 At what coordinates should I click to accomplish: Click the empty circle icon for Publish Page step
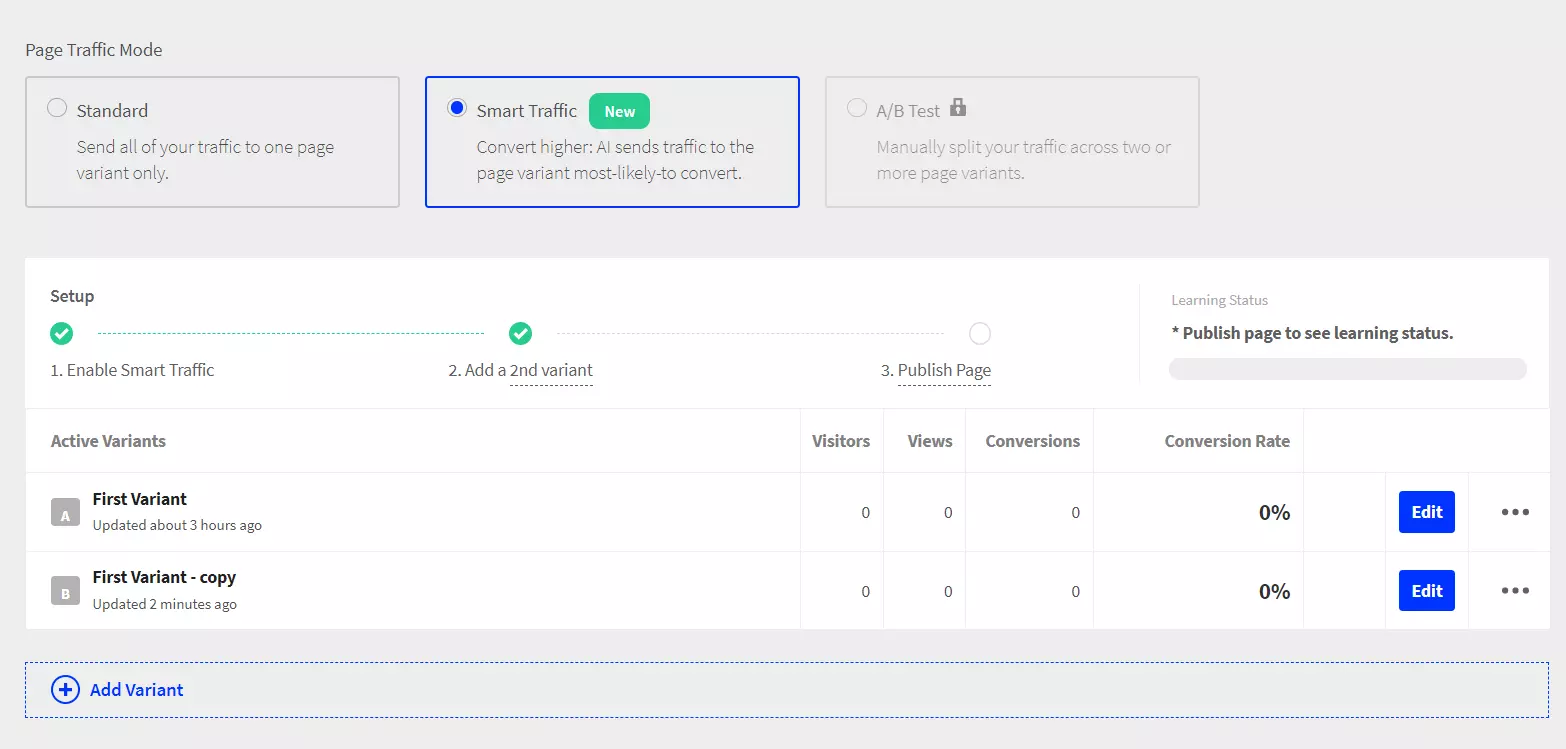pyautogui.click(x=979, y=333)
